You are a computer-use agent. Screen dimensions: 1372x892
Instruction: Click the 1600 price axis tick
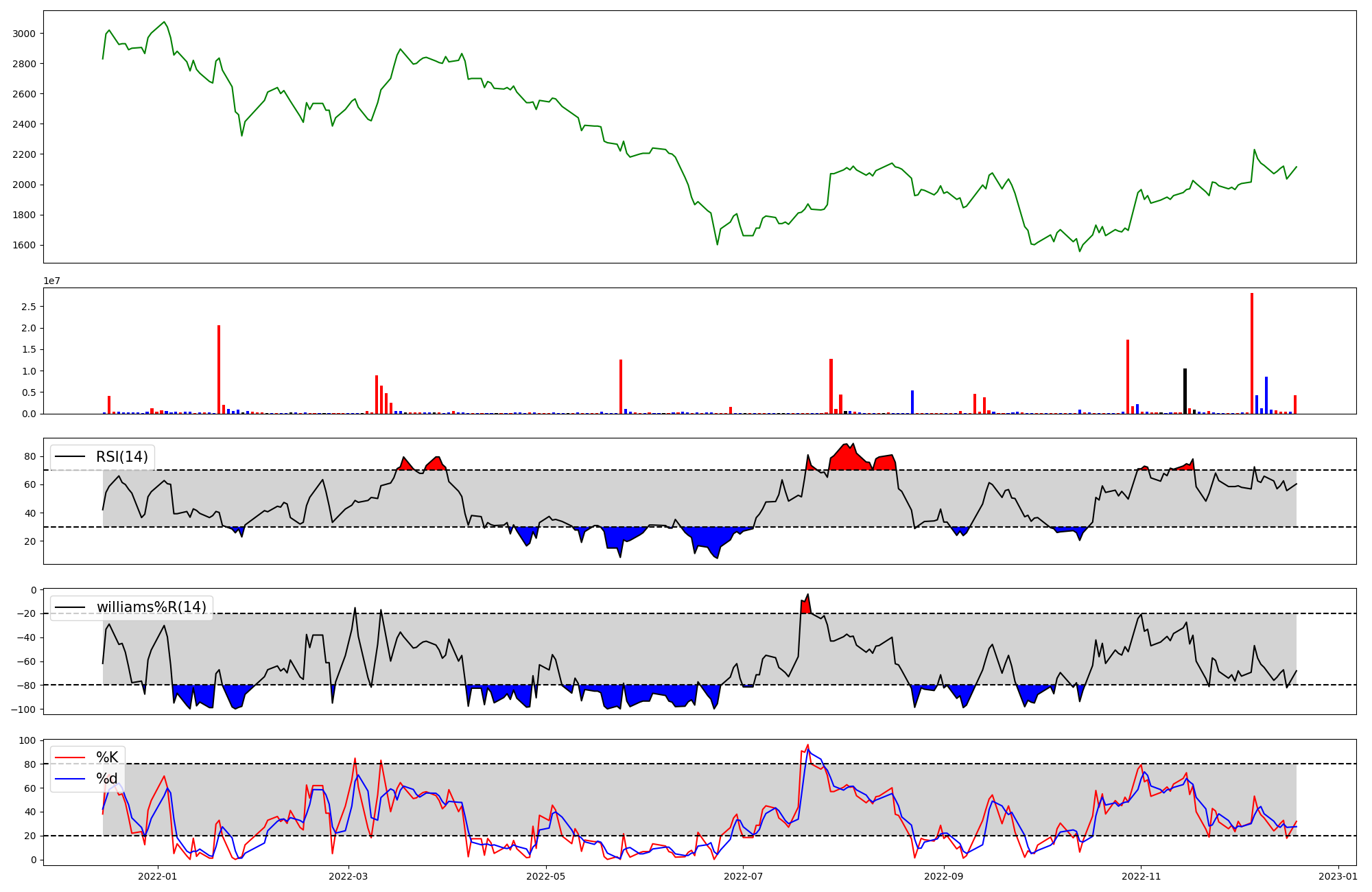24,245
